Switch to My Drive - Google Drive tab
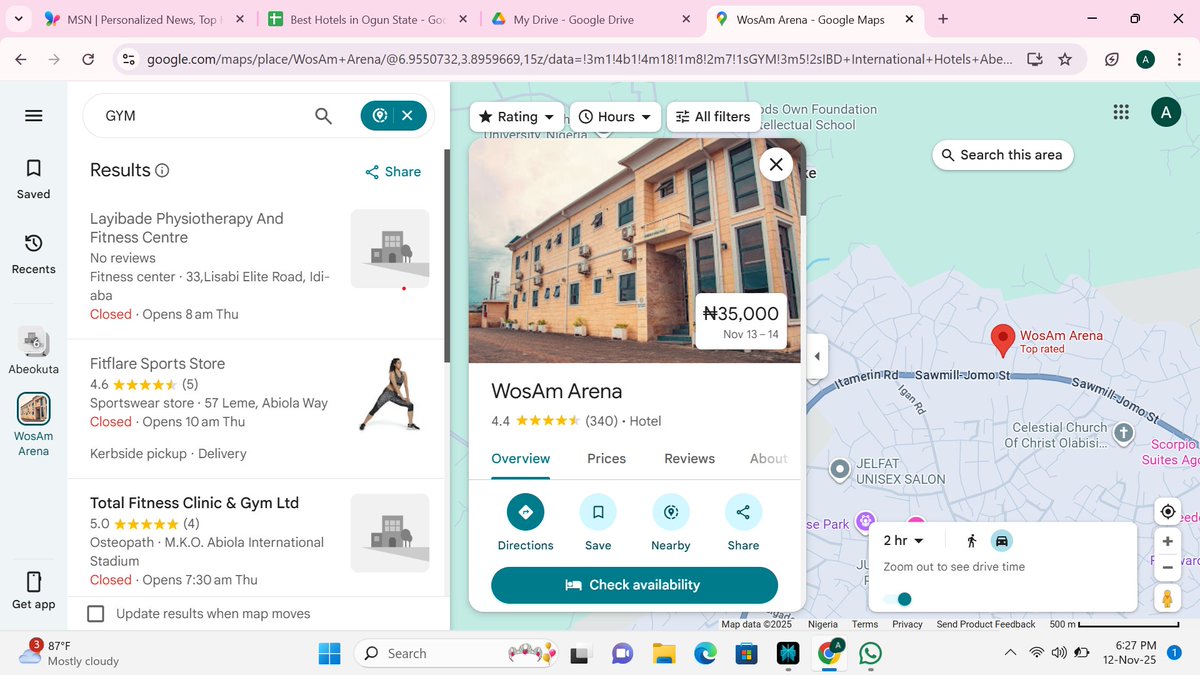Viewport: 1200px width, 675px height. tap(589, 19)
